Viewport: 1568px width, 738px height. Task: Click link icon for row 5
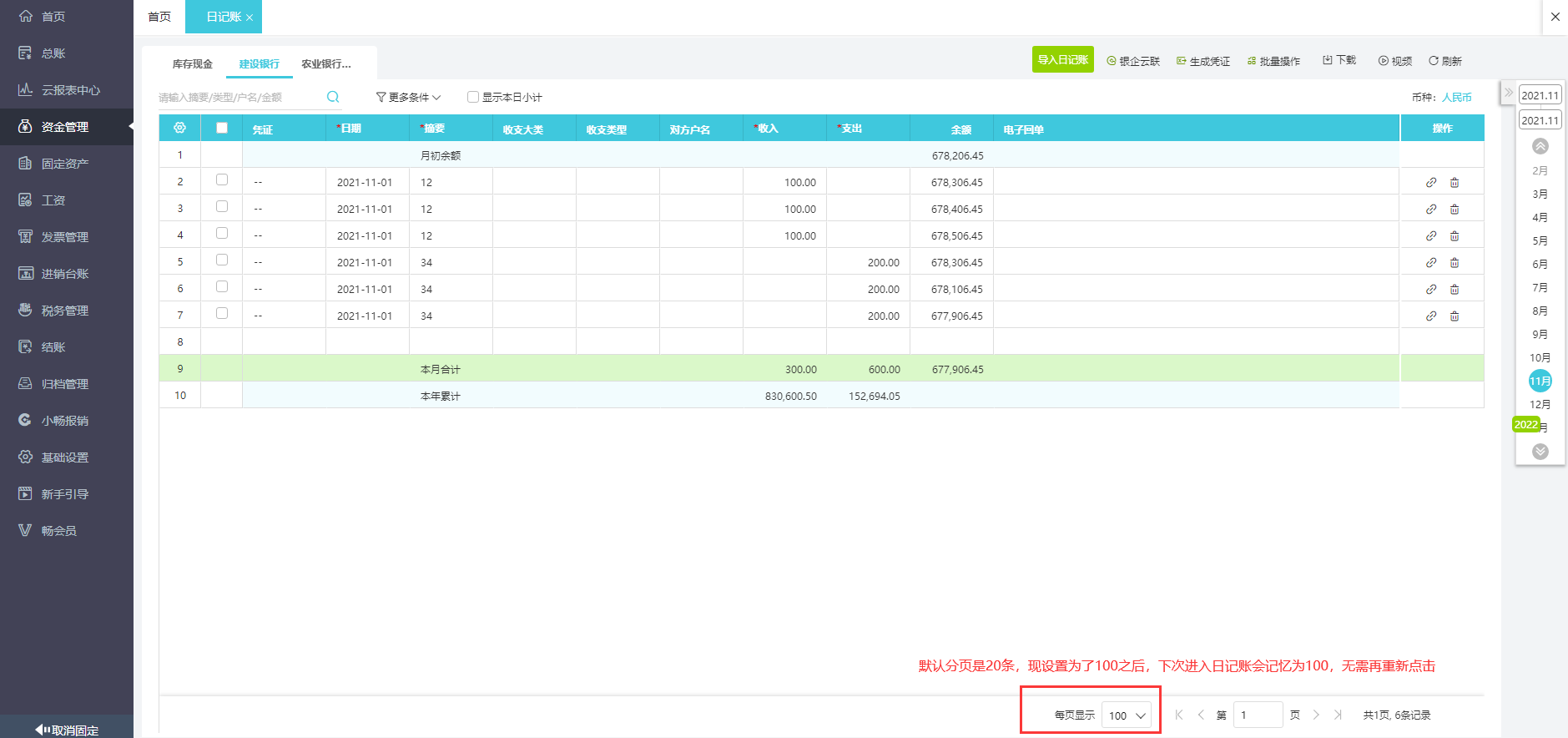click(x=1431, y=263)
